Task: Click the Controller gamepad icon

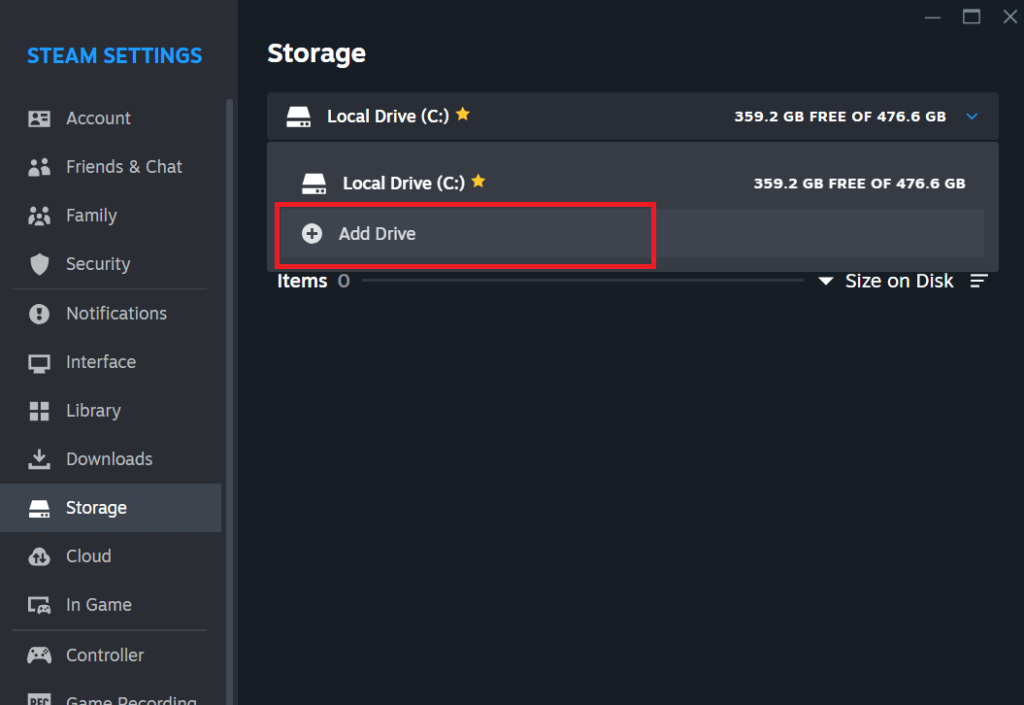Action: click(x=39, y=655)
